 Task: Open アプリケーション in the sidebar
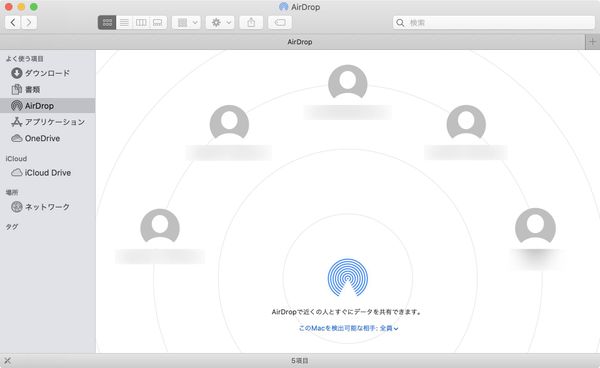[47, 122]
